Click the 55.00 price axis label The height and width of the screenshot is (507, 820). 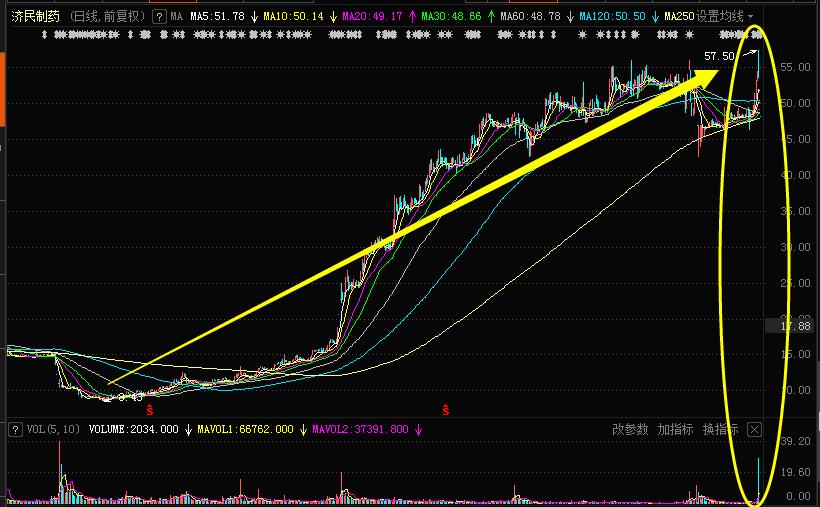(x=795, y=67)
